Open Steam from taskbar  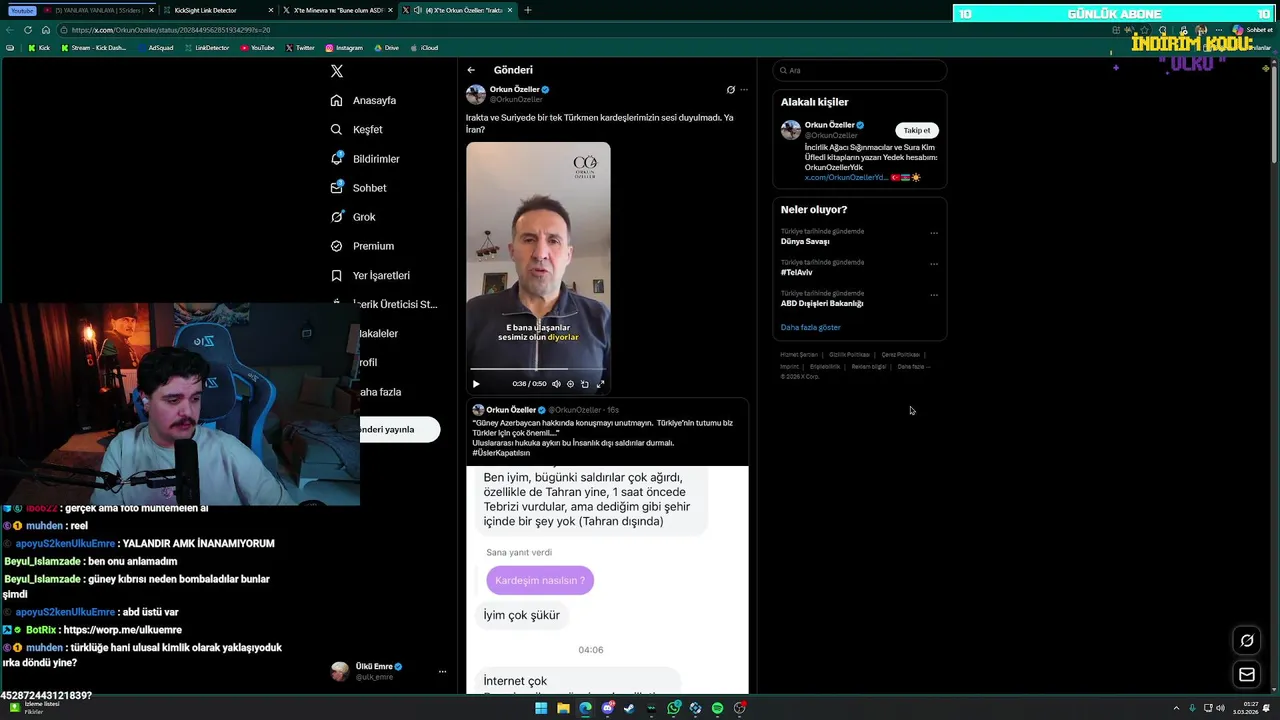coord(629,708)
